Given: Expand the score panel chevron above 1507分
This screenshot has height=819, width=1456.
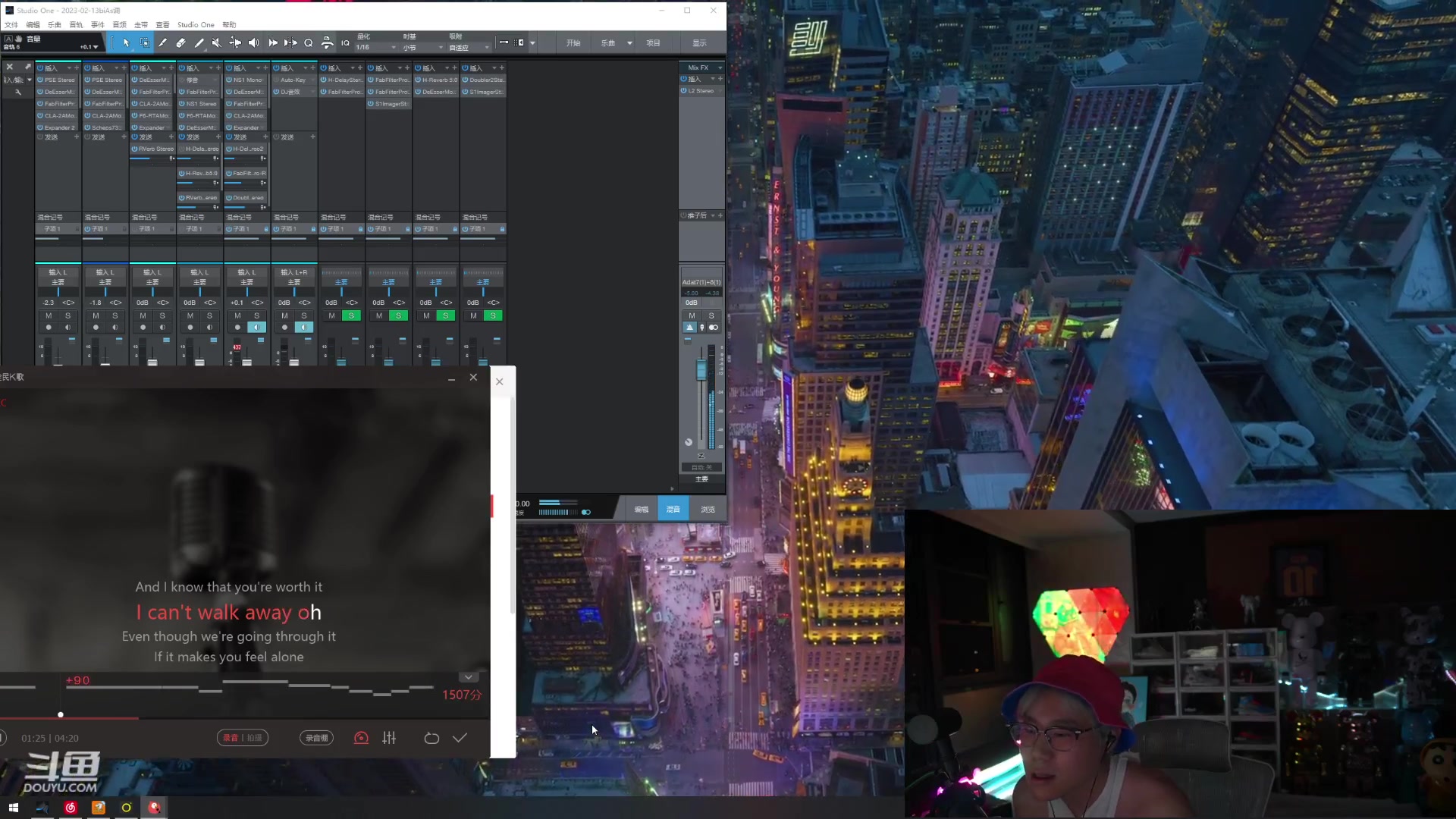Looking at the screenshot, I should [x=469, y=677].
